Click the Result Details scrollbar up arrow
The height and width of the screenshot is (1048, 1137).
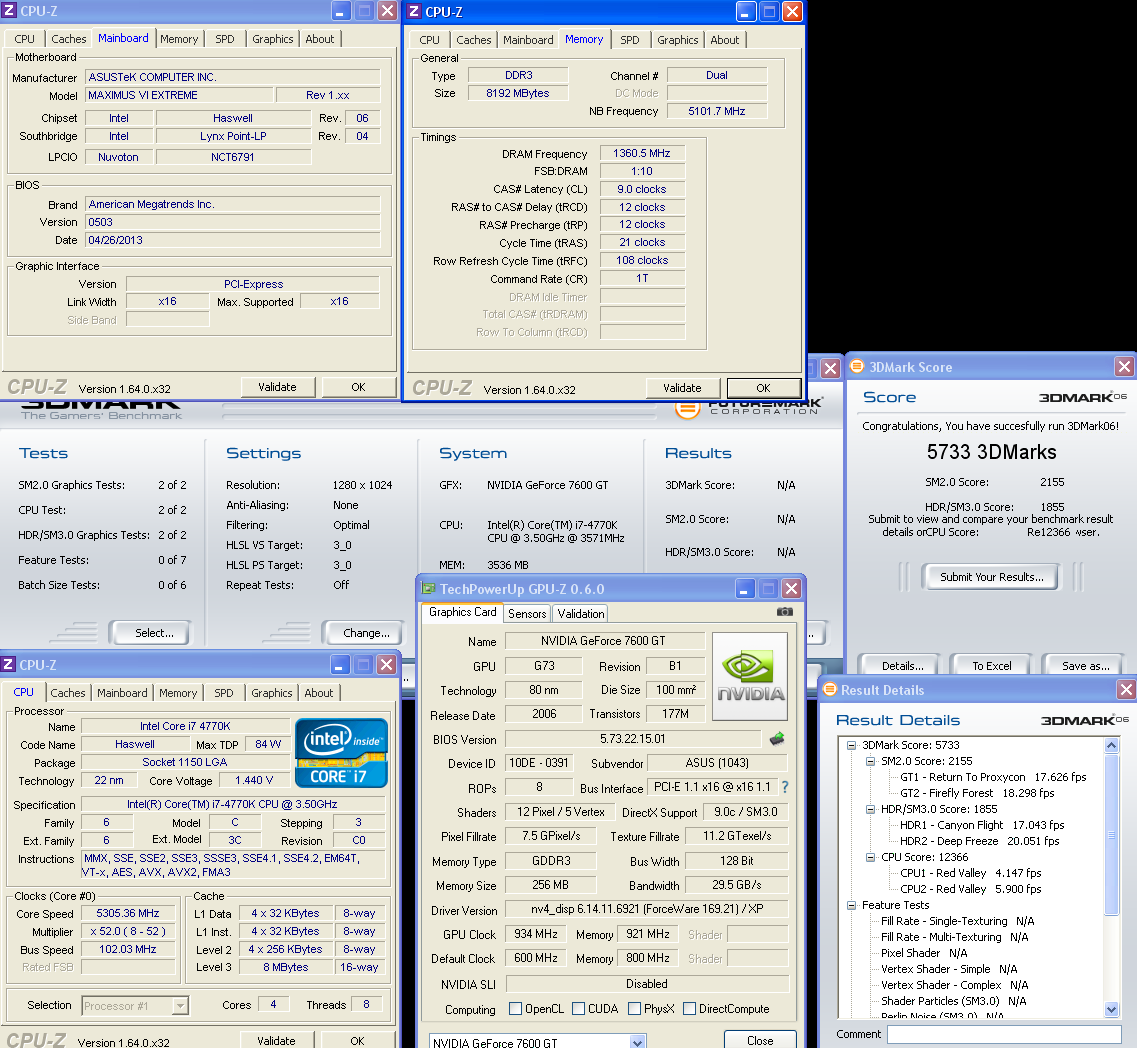pyautogui.click(x=1111, y=745)
